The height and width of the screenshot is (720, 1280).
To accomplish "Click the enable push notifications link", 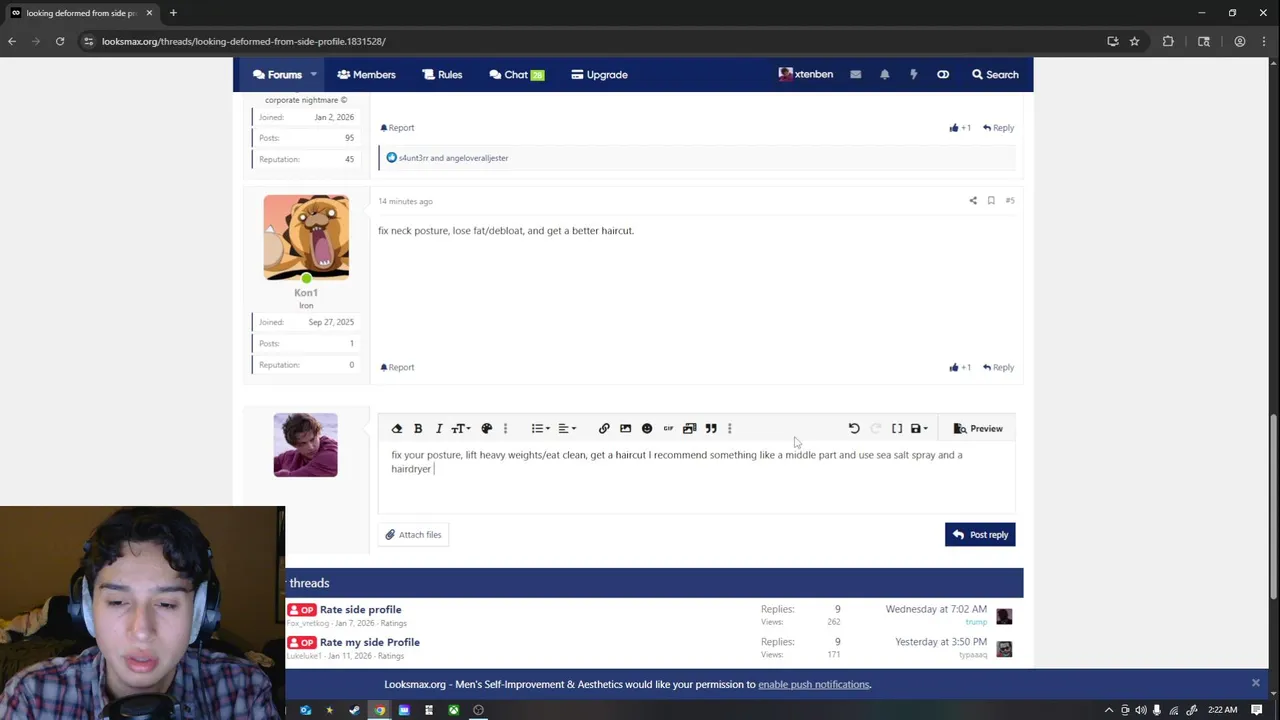I will (814, 684).
